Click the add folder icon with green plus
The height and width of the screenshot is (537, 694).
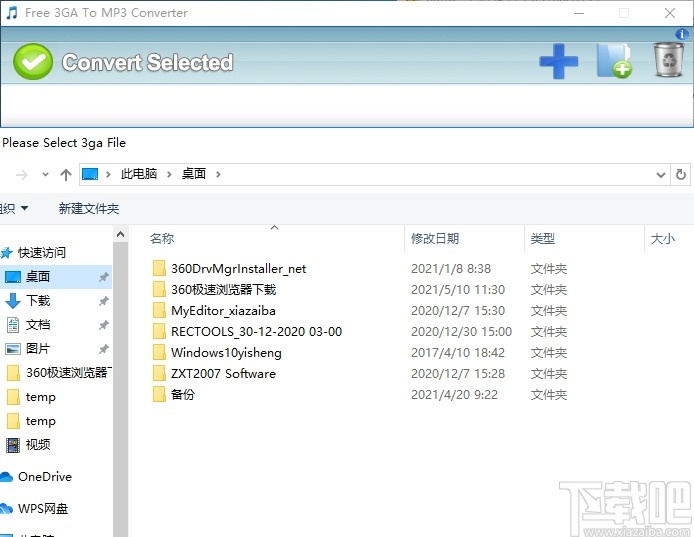point(614,61)
